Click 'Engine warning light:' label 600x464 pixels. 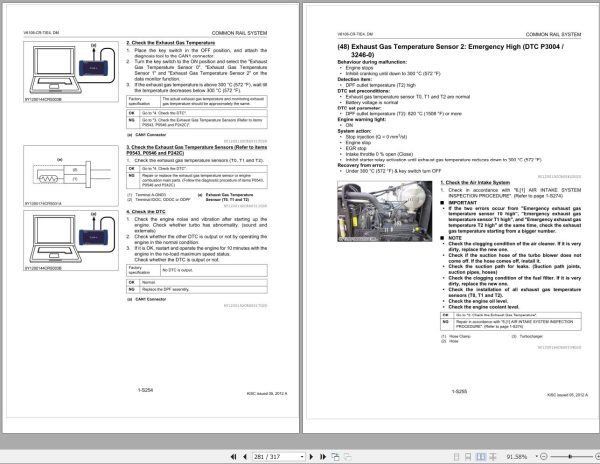[362, 119]
